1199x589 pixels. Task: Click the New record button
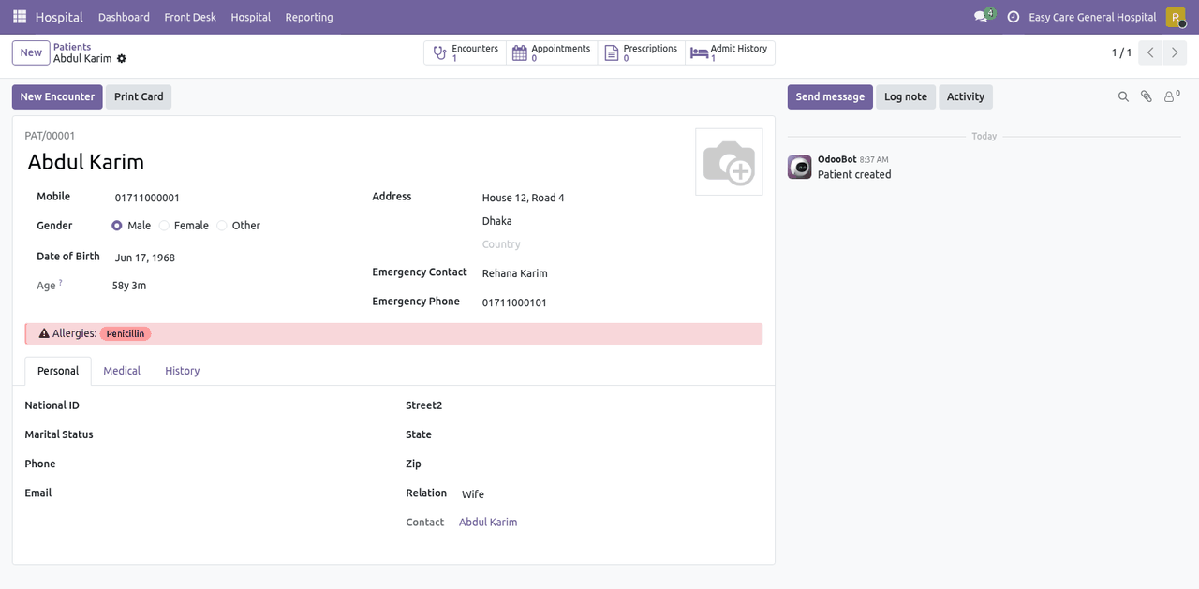(x=31, y=53)
